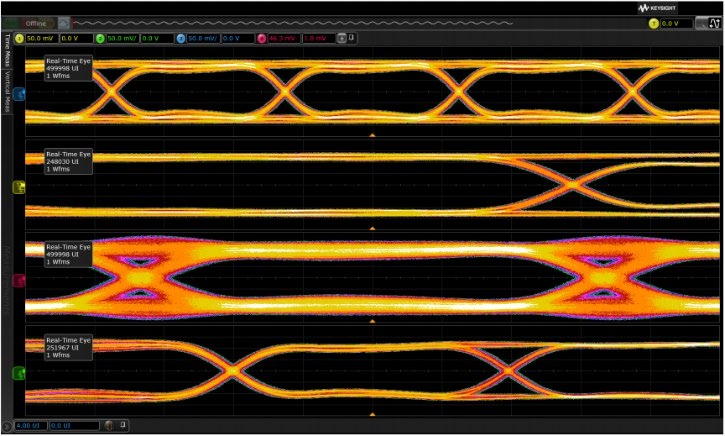Image resolution: width=725 pixels, height=436 pixels.
Task: Click the cloud icon next to Offline
Action: tap(64, 23)
